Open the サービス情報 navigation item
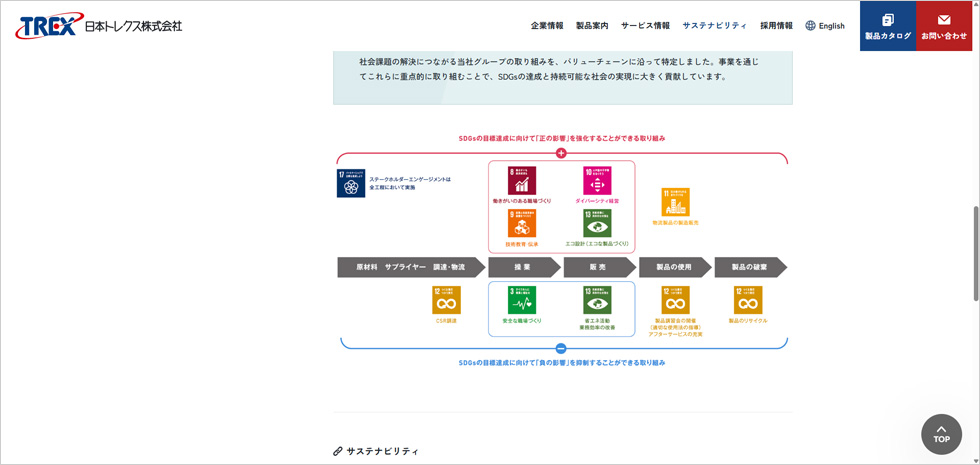 [x=645, y=26]
